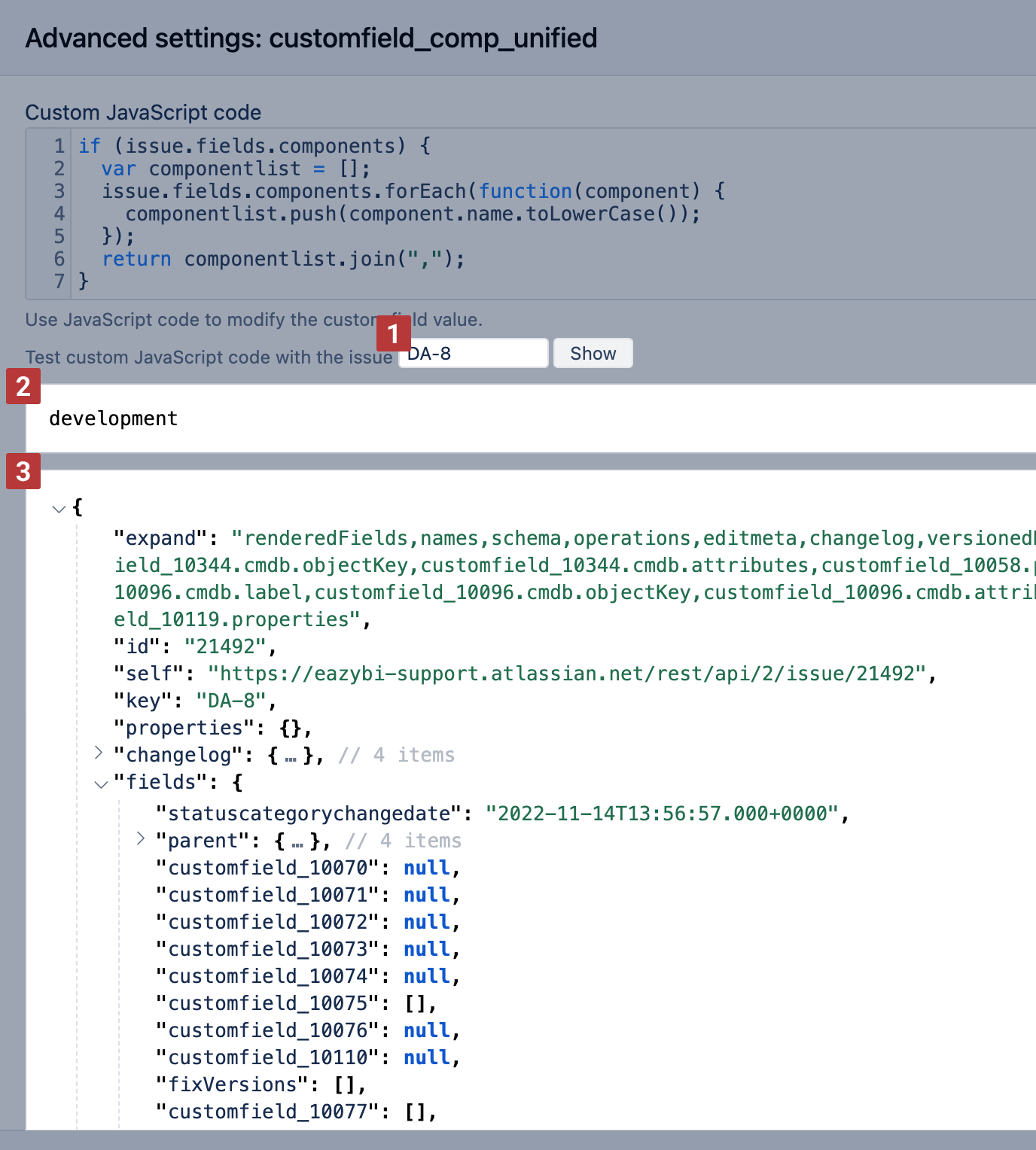Collapse the "fields" JSON node
1036x1150 pixels.
click(x=101, y=783)
